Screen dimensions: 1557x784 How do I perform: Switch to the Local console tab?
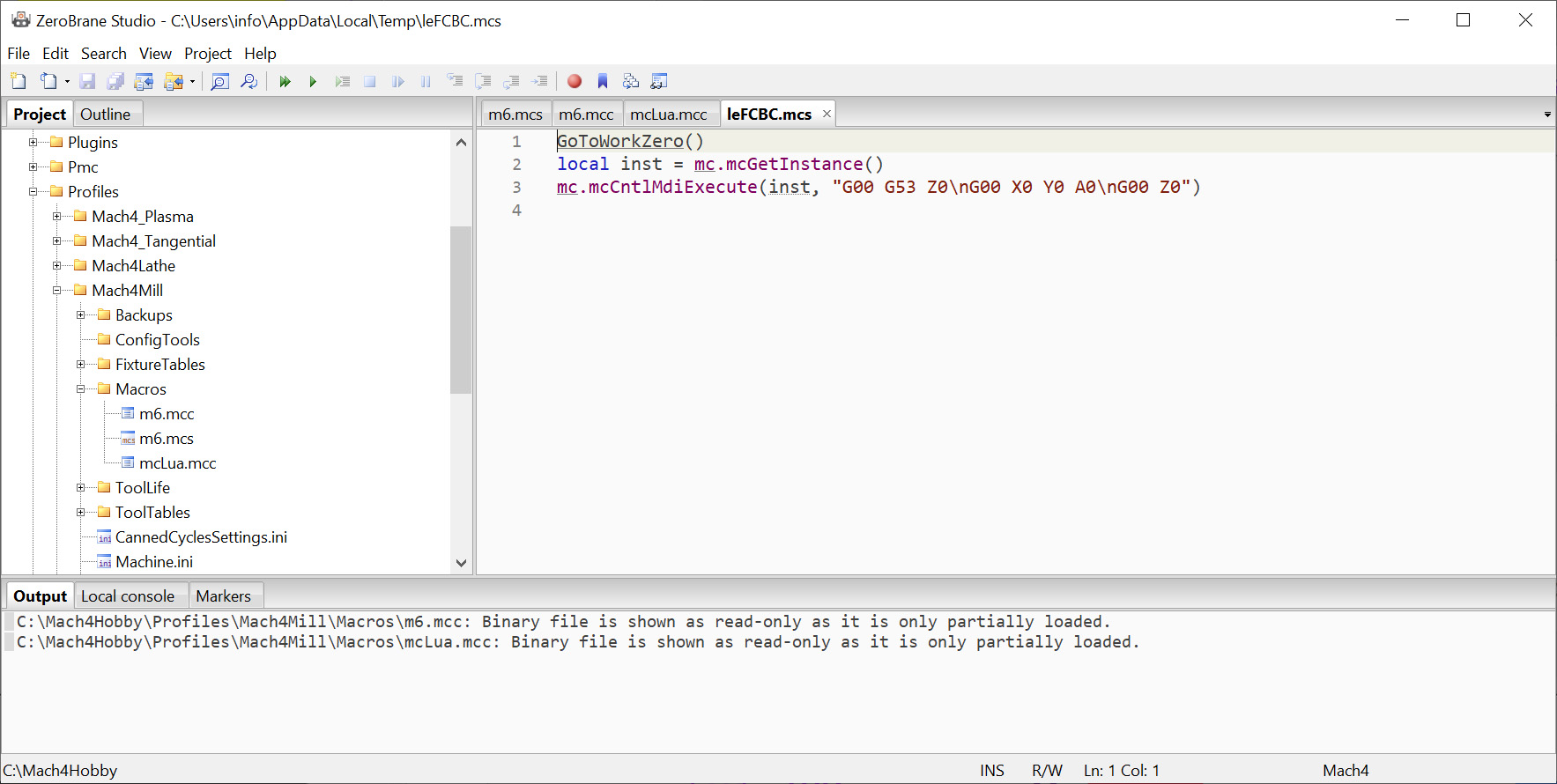(128, 596)
